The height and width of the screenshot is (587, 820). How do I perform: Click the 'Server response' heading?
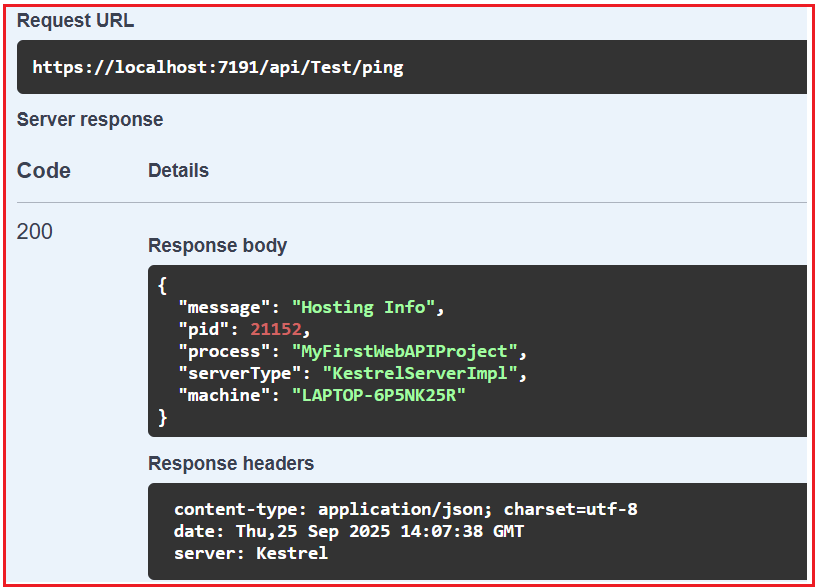click(90, 120)
